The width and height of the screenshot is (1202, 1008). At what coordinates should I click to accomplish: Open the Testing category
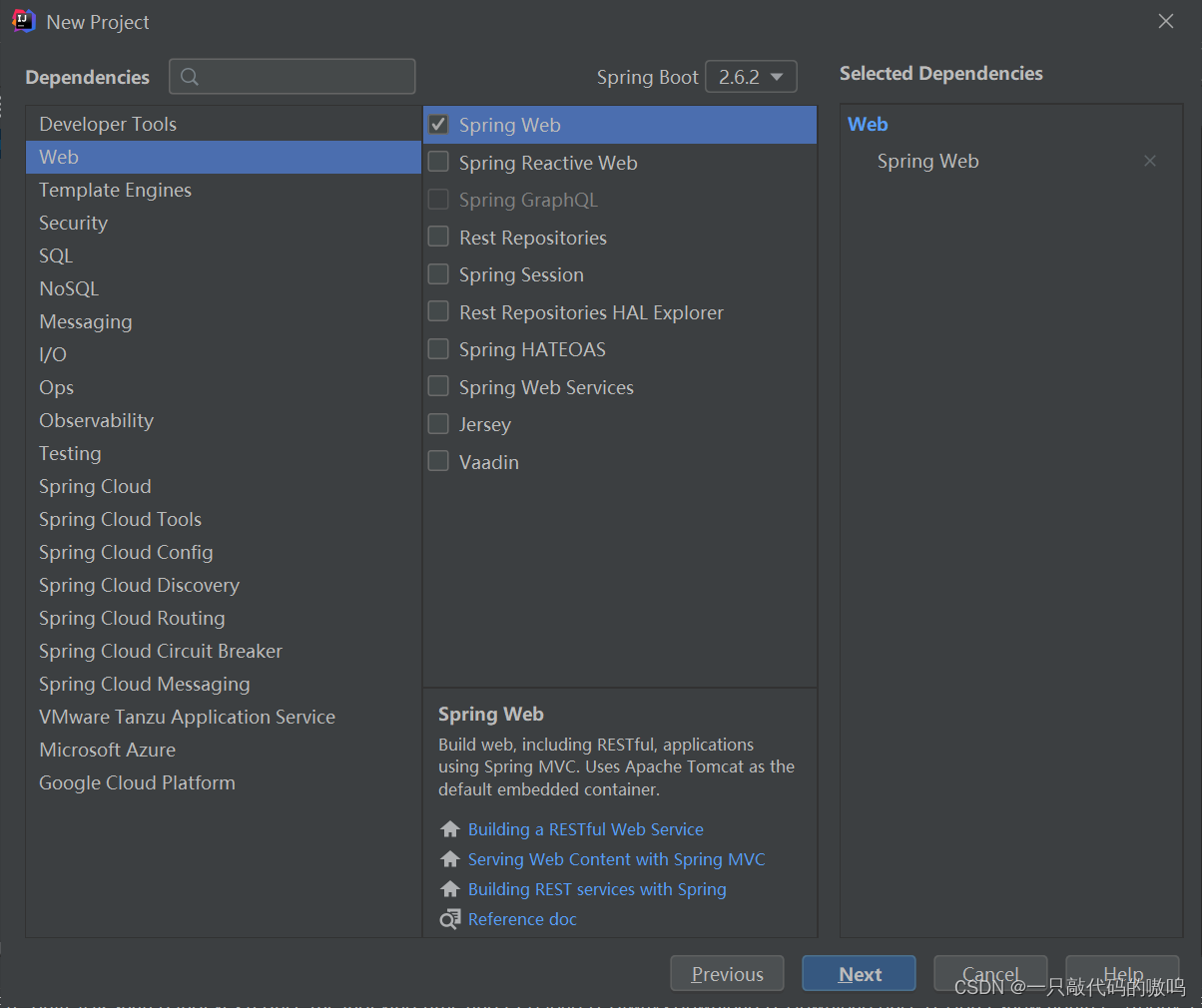(223, 453)
